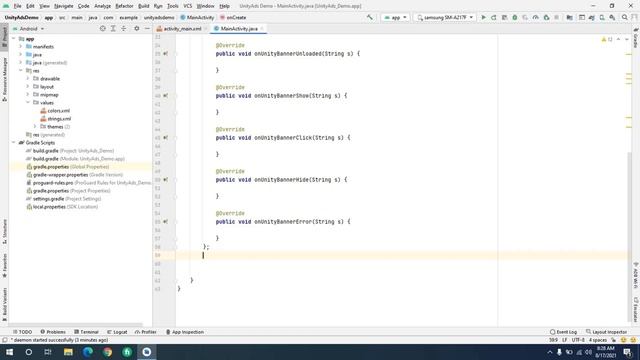The image size is (640, 360).
Task: Open the App Inspection tool window
Action: (x=184, y=332)
